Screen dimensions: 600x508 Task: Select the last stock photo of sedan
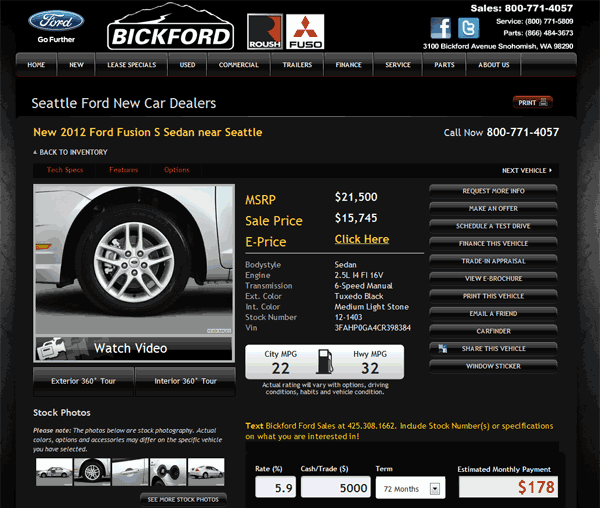coord(206,472)
